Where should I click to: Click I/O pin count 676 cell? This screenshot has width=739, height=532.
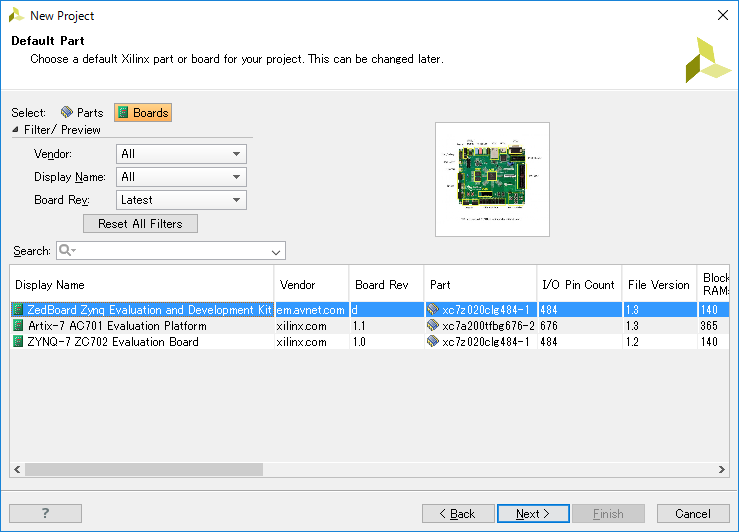coord(579,326)
